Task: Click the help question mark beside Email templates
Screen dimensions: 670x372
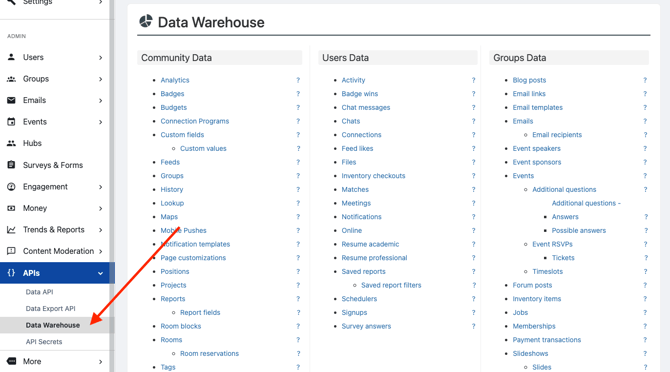Action: (645, 107)
